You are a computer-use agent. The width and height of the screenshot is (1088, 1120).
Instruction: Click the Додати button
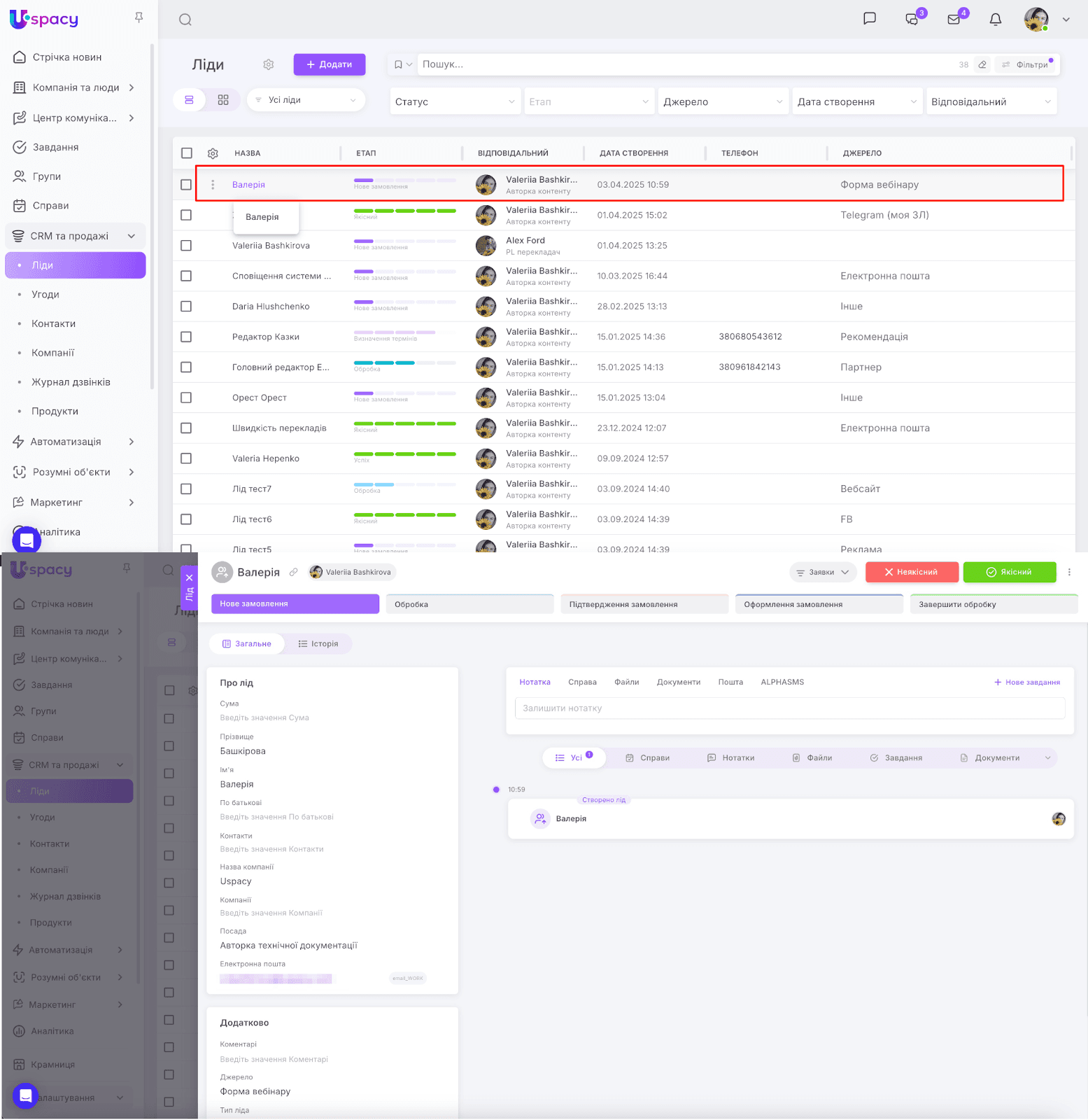point(330,64)
